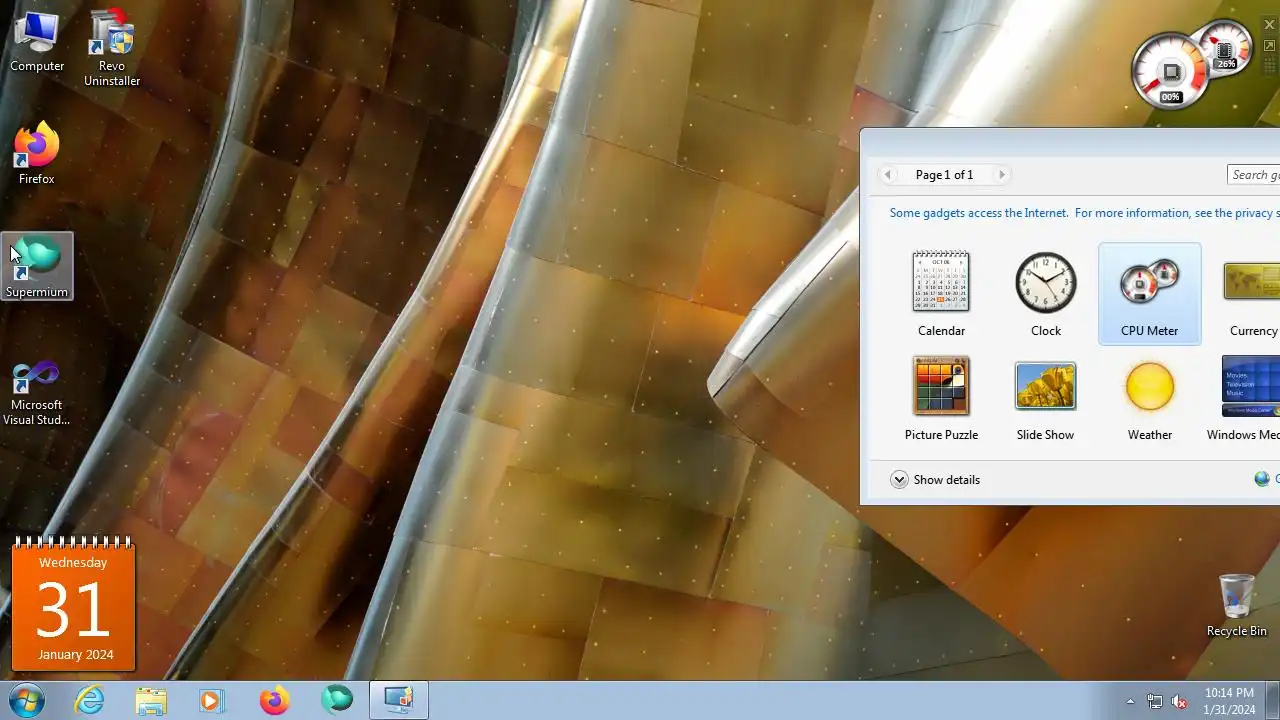The image size is (1280, 720).
Task: Click the globe icon for online gadgets
Action: (1262, 479)
